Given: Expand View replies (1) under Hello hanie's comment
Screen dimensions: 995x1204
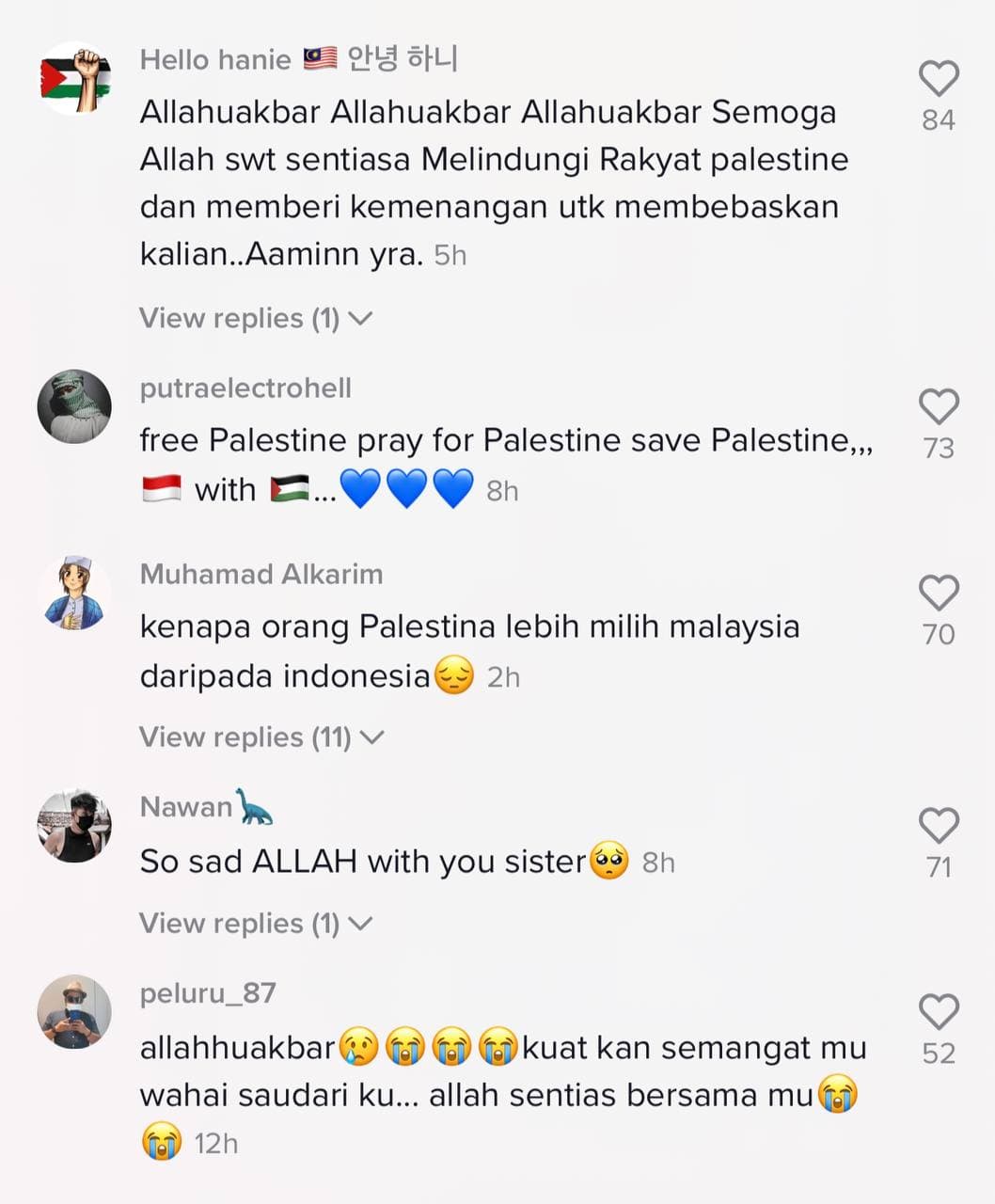Looking at the screenshot, I should pyautogui.click(x=256, y=318).
